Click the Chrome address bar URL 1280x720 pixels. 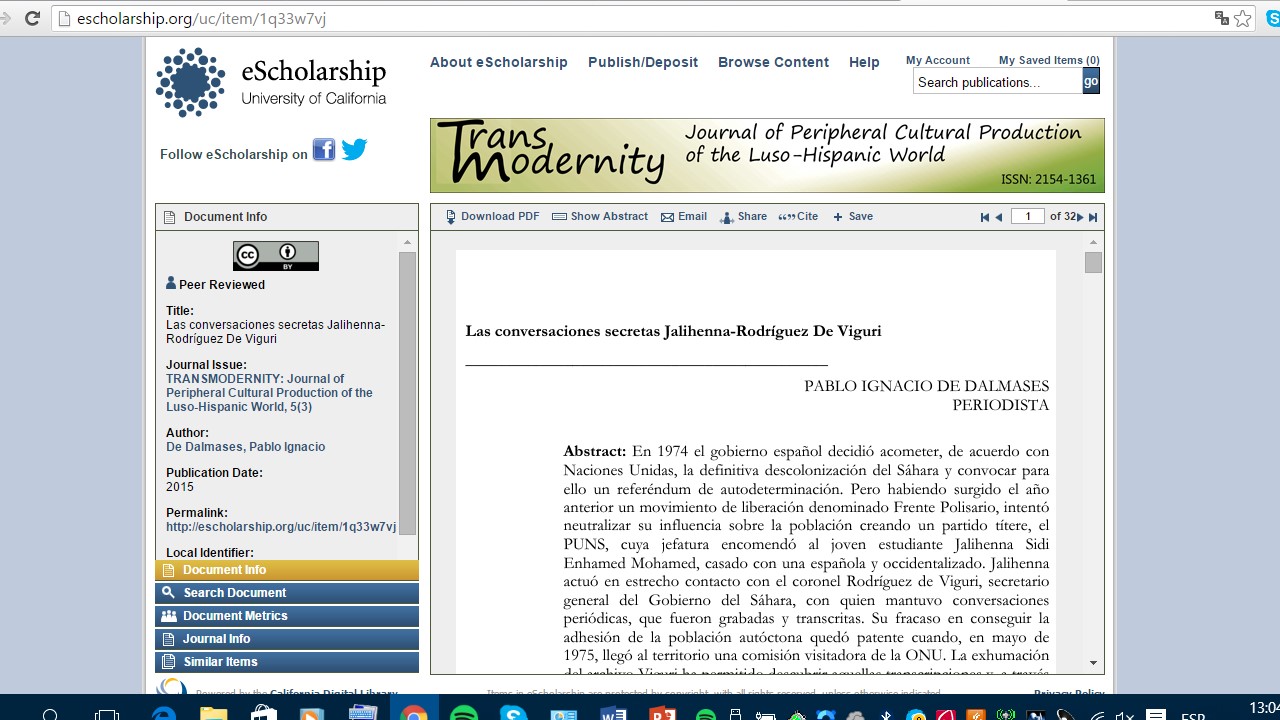coord(202,18)
